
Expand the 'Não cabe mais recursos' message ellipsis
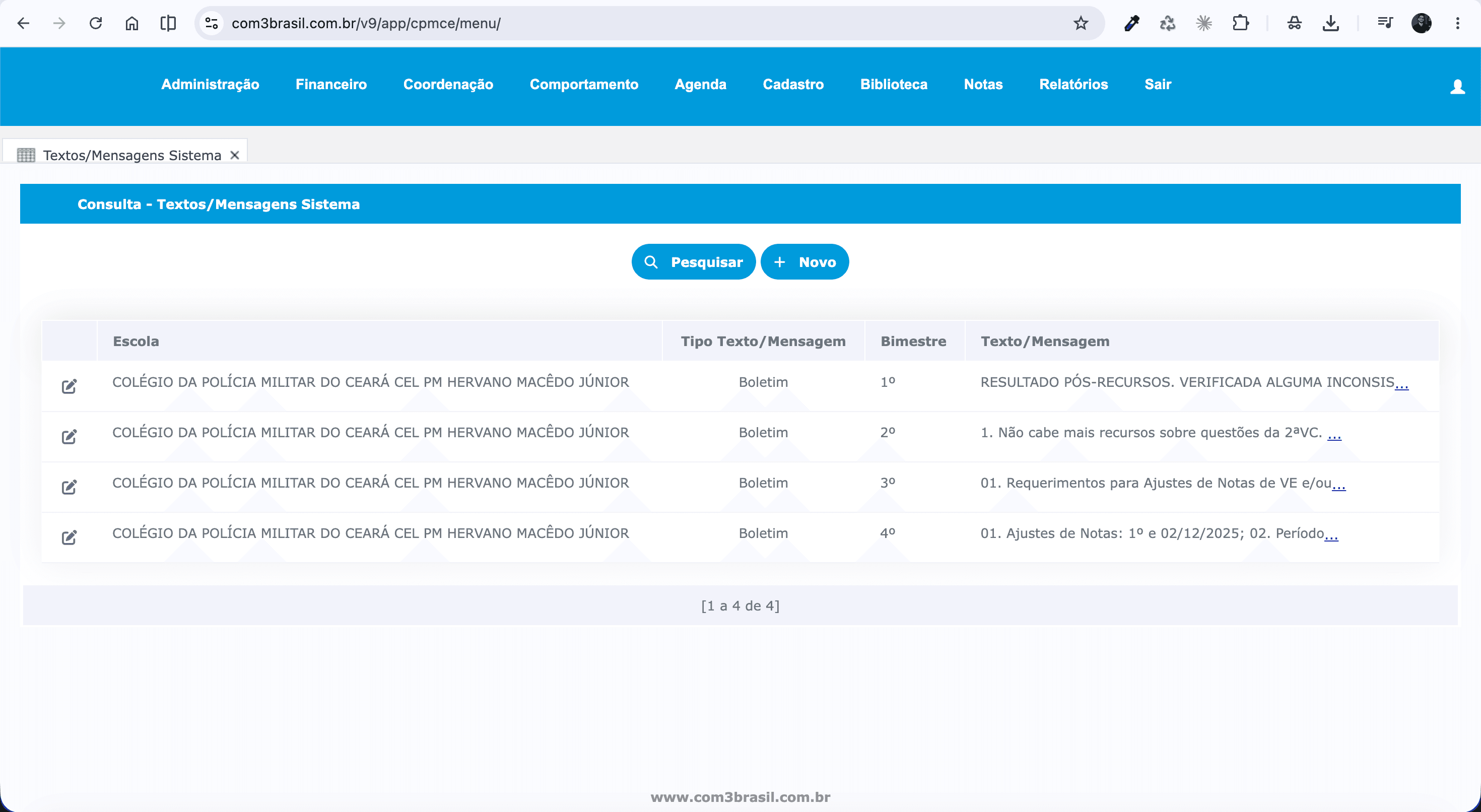click(x=1334, y=434)
